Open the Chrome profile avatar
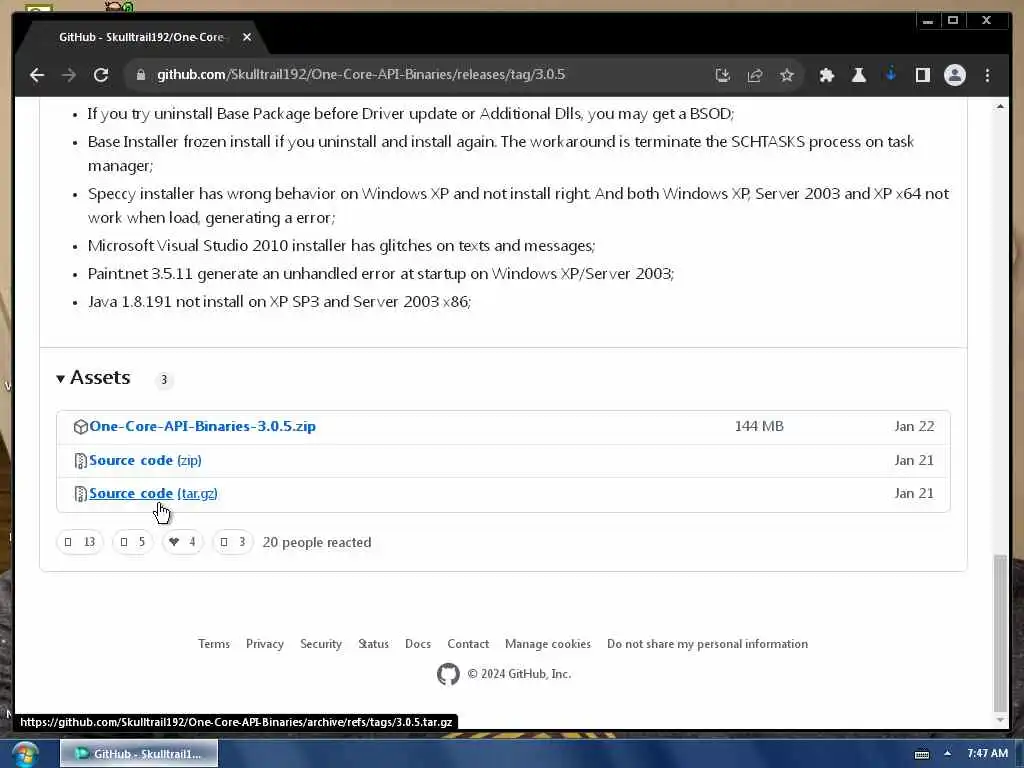Screen dimensions: 1024x768 pyautogui.click(x=955, y=75)
